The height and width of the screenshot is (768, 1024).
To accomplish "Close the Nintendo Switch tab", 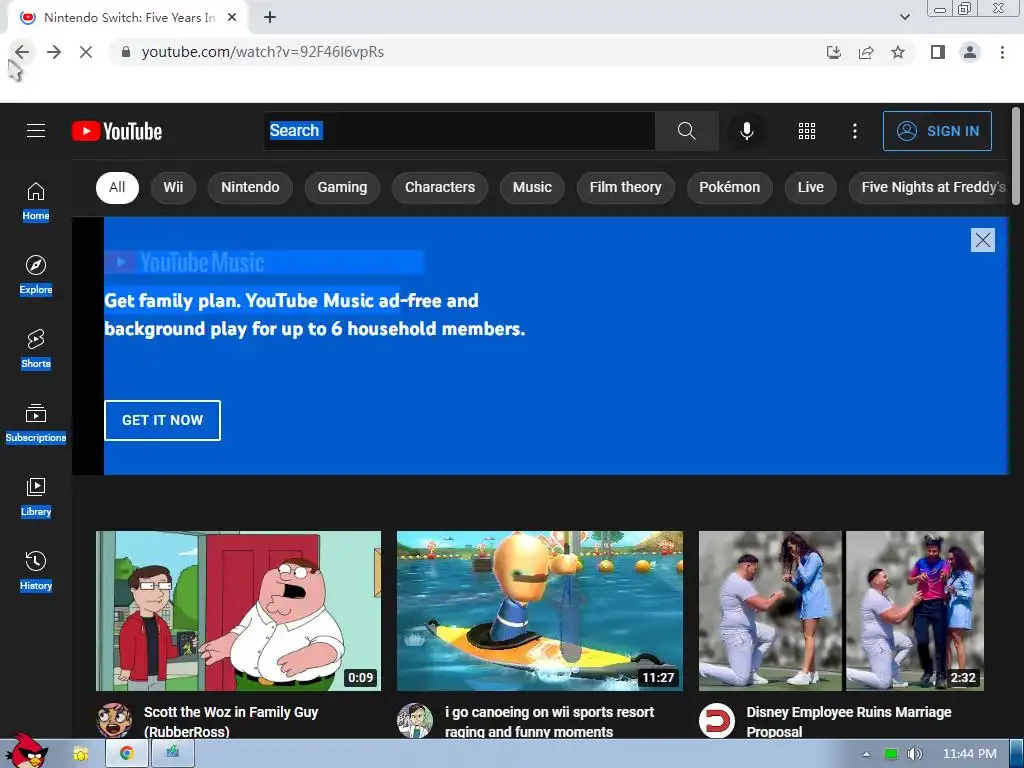I will pyautogui.click(x=232, y=18).
